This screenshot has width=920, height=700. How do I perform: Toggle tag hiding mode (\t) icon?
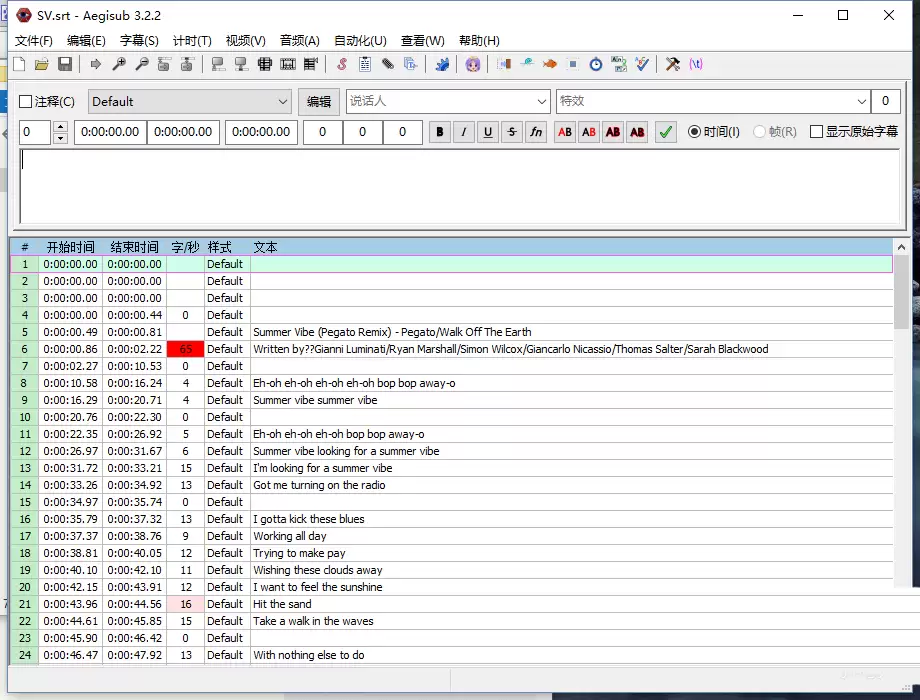[x=696, y=64]
